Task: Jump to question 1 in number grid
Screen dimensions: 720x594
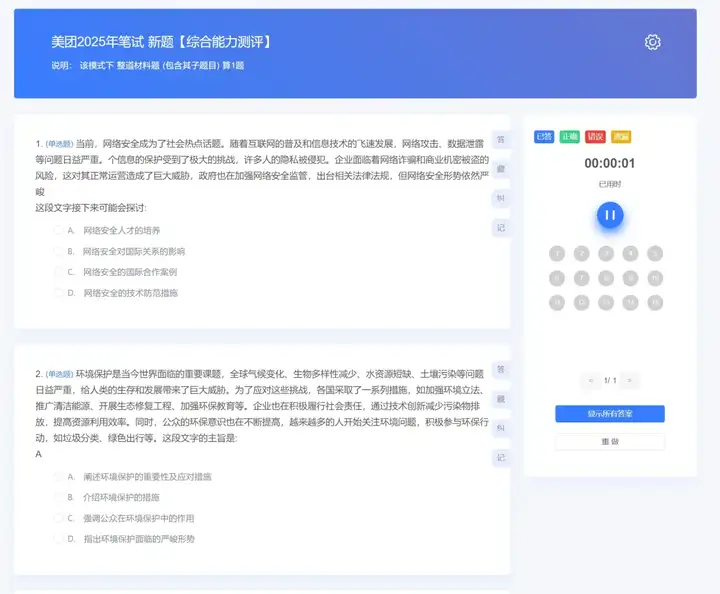Action: pos(557,253)
